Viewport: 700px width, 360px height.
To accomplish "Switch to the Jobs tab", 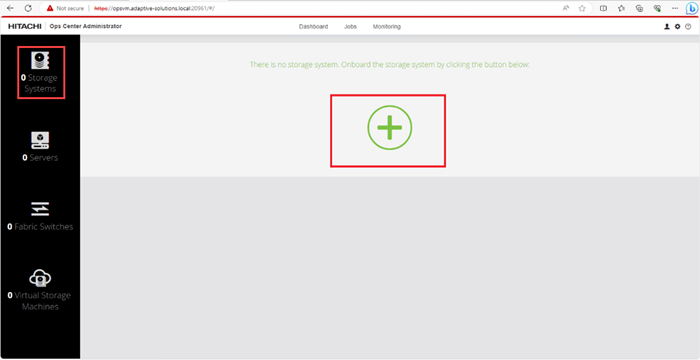I will pos(350,27).
